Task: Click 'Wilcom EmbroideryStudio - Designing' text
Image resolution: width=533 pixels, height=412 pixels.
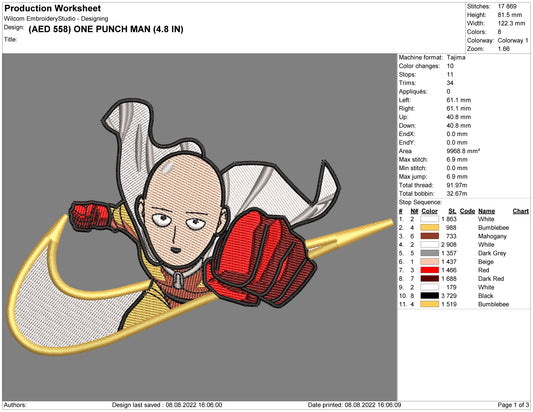Action: tap(56, 19)
